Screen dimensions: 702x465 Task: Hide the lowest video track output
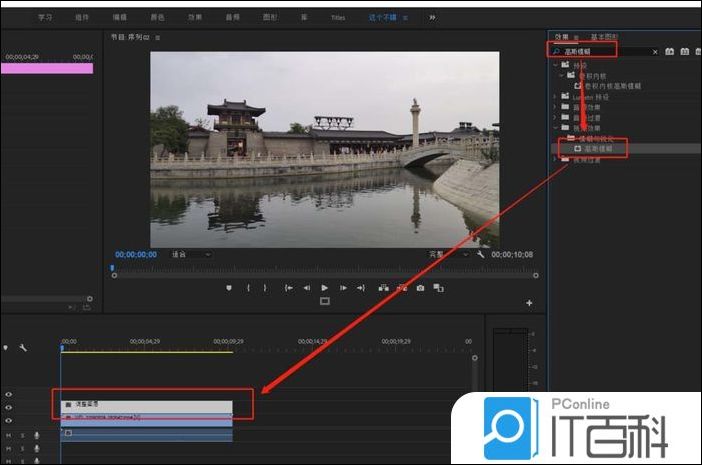(9, 421)
